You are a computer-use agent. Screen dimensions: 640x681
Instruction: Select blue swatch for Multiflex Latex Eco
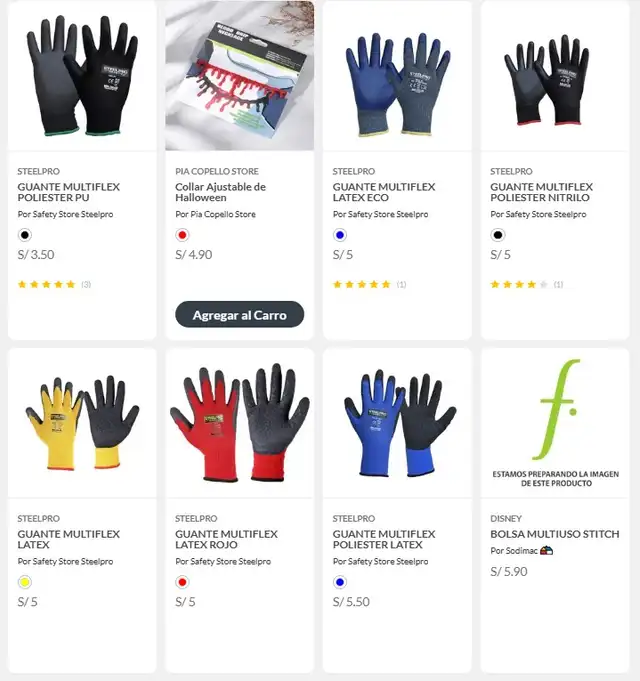(340, 235)
